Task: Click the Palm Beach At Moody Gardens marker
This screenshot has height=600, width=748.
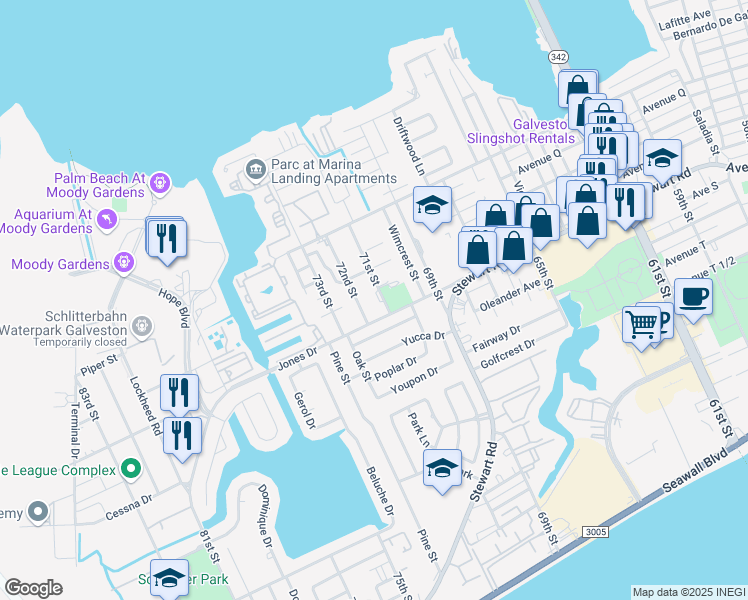Action: tap(160, 184)
